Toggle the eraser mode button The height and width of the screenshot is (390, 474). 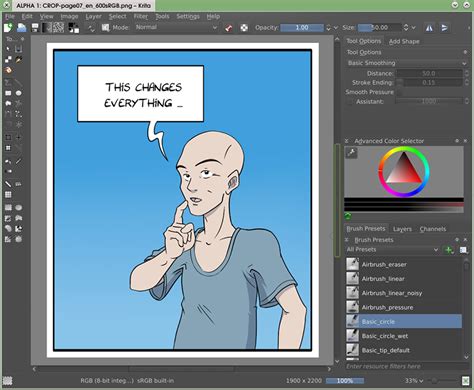[228, 28]
